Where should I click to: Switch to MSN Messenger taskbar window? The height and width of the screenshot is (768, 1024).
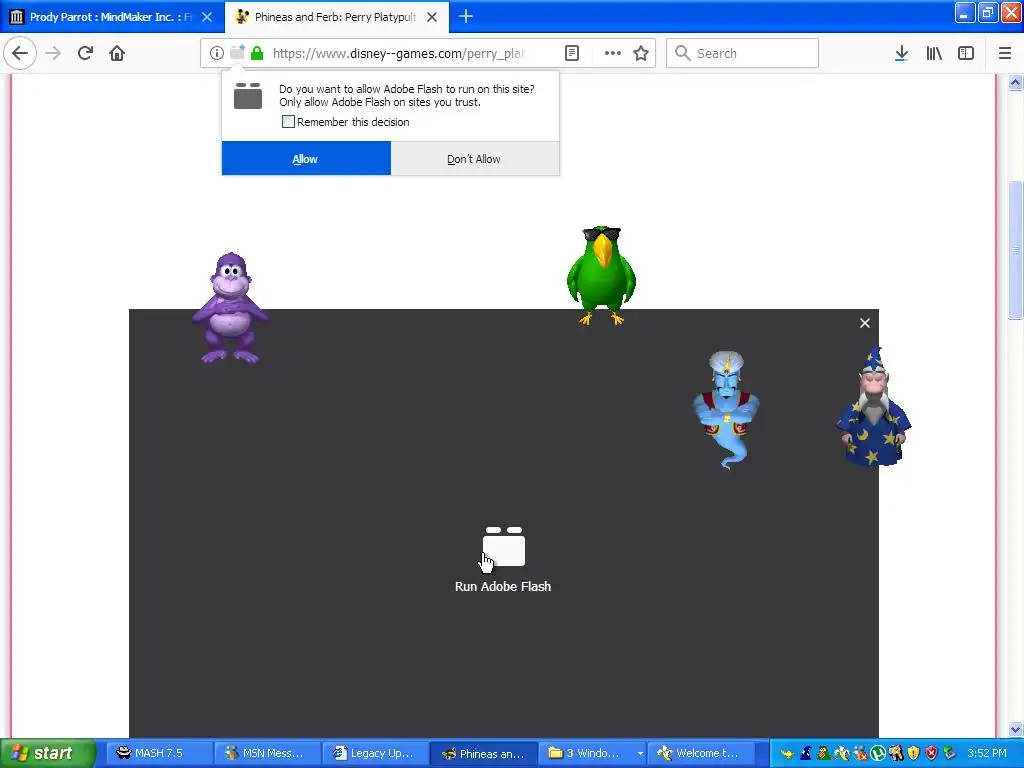(268, 753)
